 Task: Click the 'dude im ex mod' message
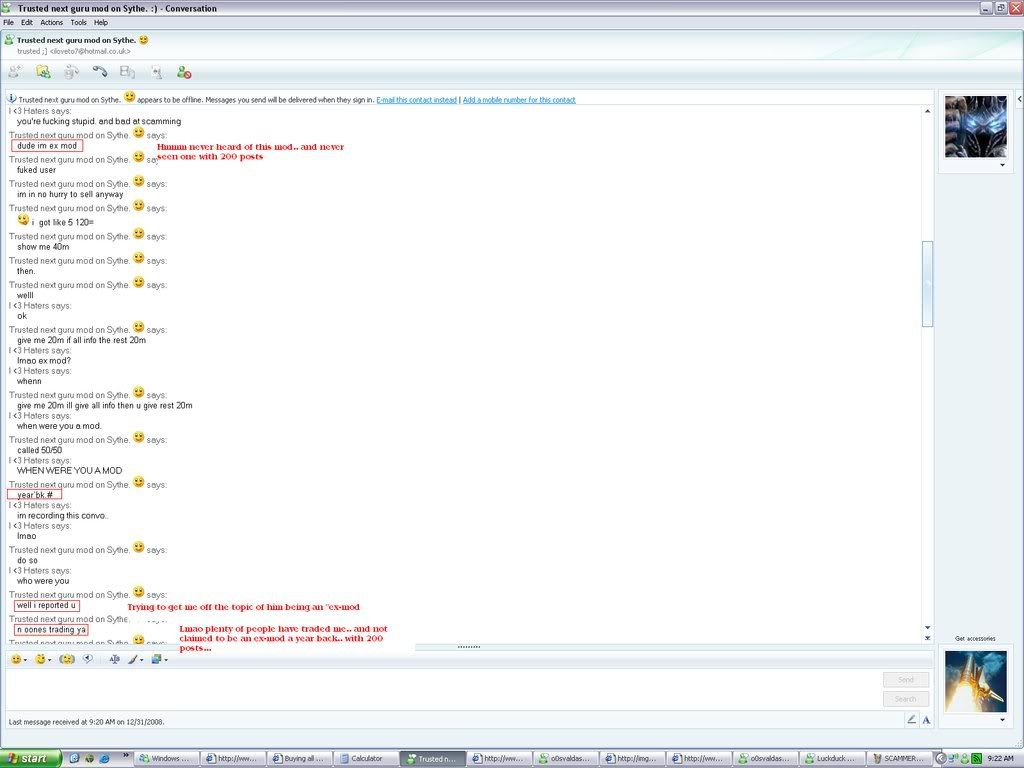(47, 146)
